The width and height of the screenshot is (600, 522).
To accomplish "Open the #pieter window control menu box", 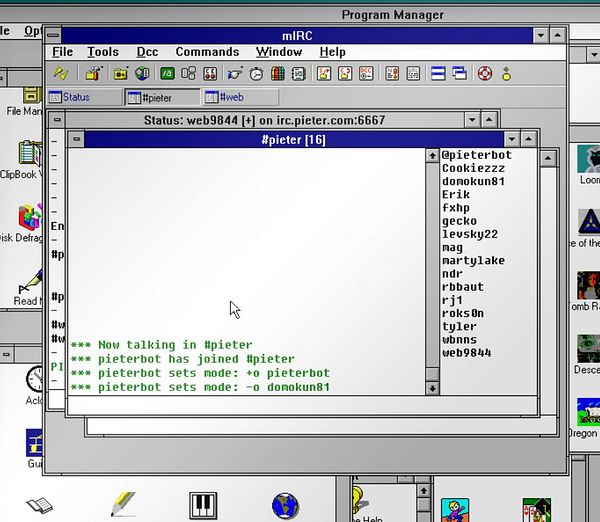I will [x=77, y=139].
